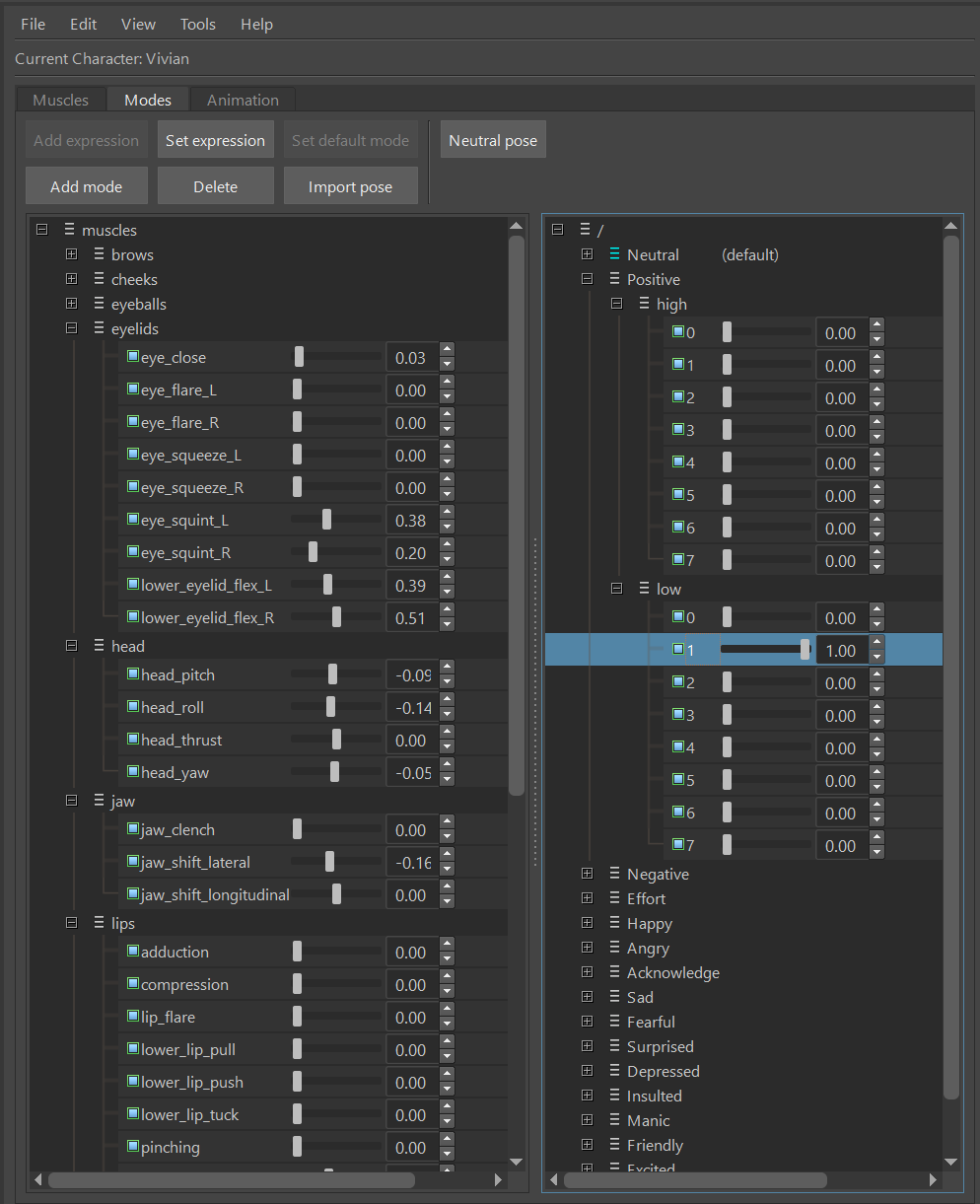This screenshot has height=1204, width=980.
Task: Click the list icon beside the Happy mode
Action: (x=615, y=923)
